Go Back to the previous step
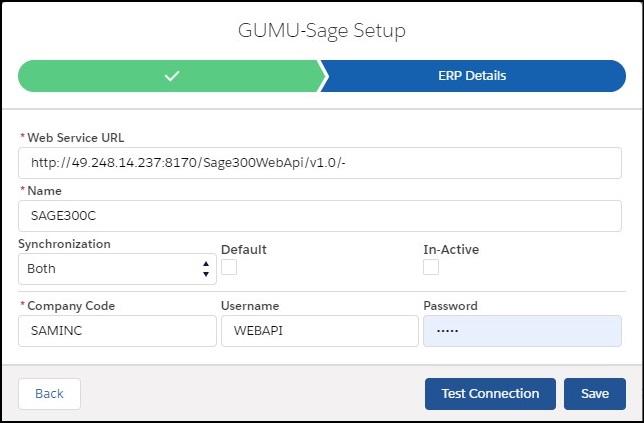Image resolution: width=644 pixels, height=423 pixels. [49, 394]
